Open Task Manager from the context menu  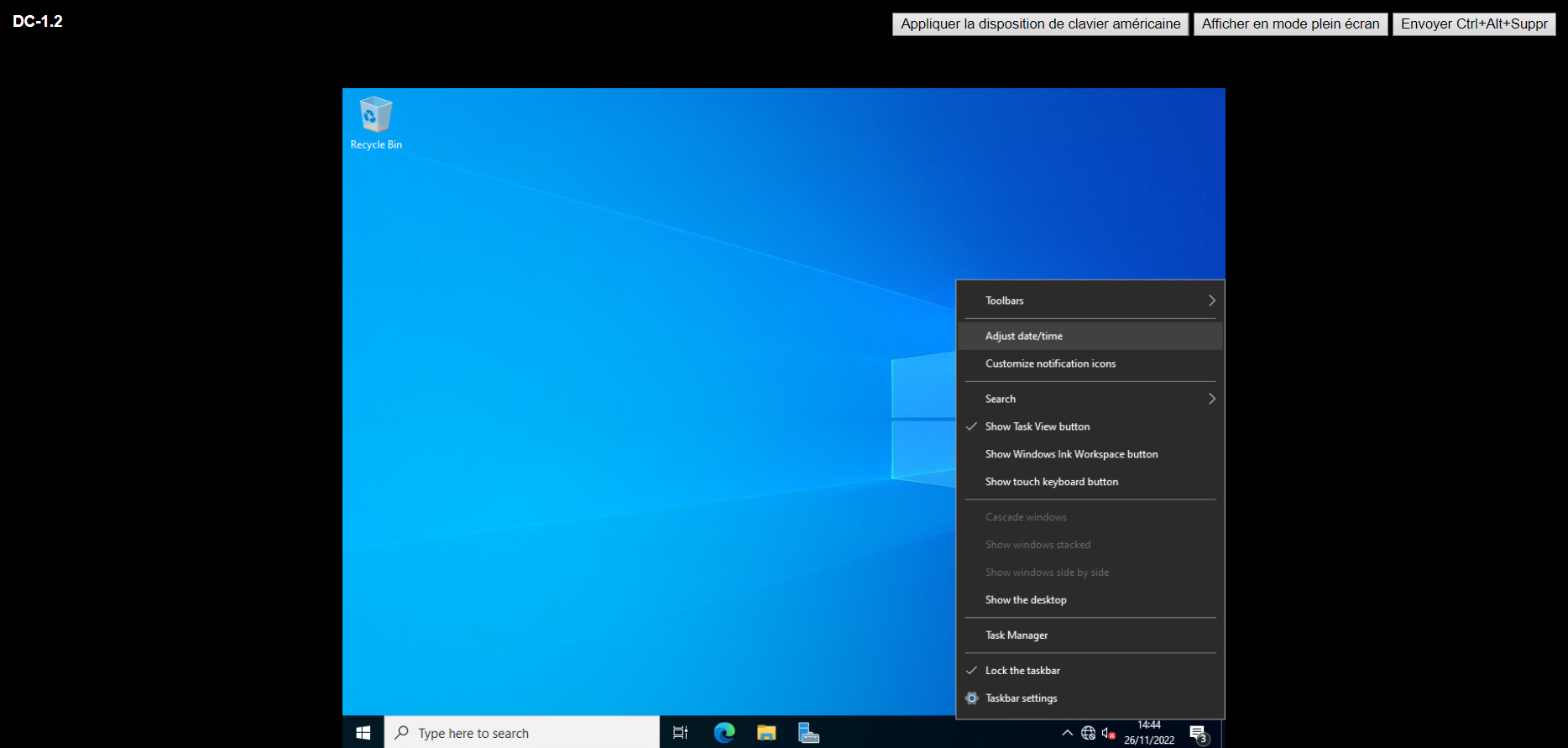coord(1090,636)
